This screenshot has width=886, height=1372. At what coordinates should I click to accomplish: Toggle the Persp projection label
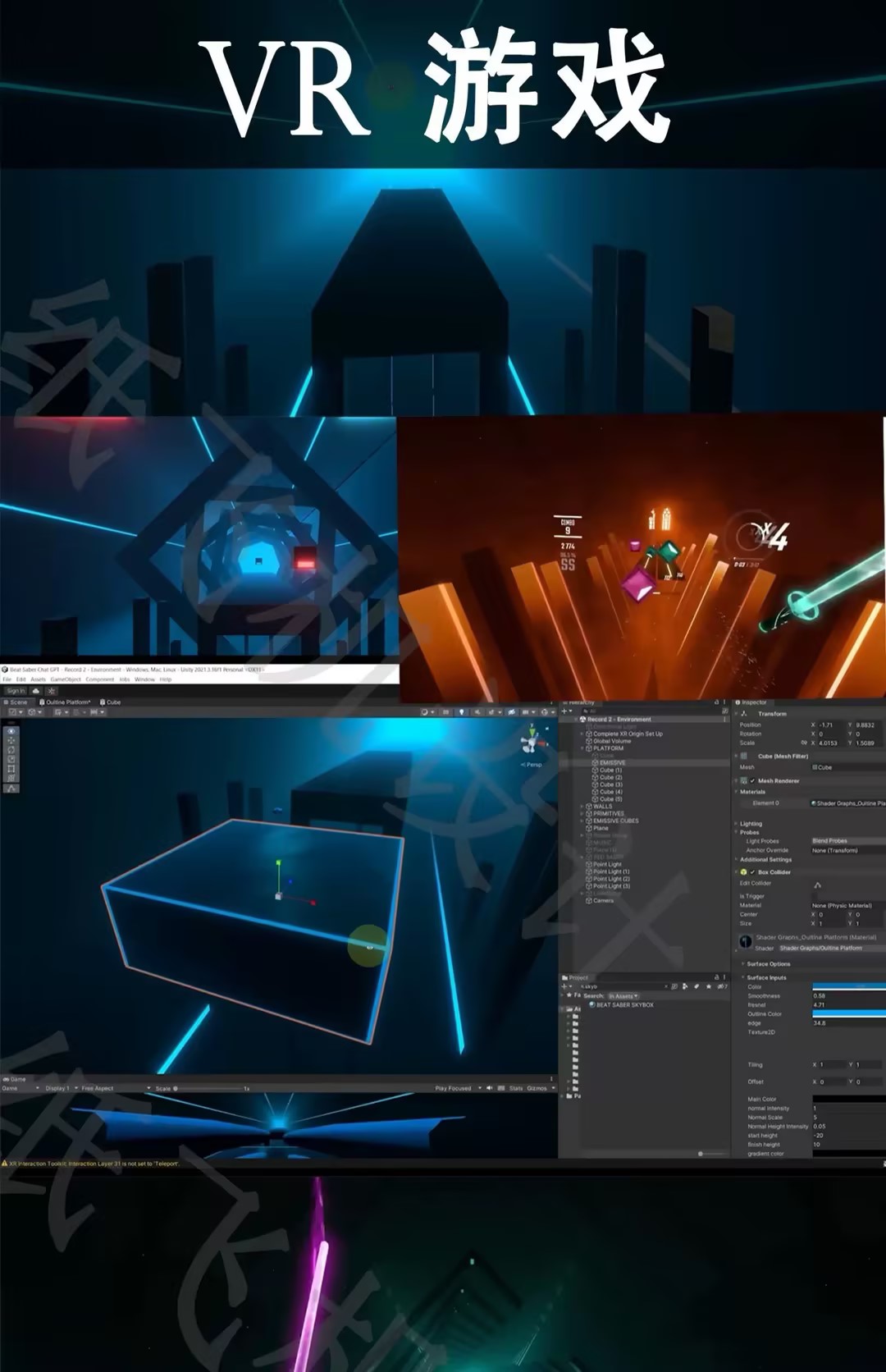pyautogui.click(x=532, y=764)
